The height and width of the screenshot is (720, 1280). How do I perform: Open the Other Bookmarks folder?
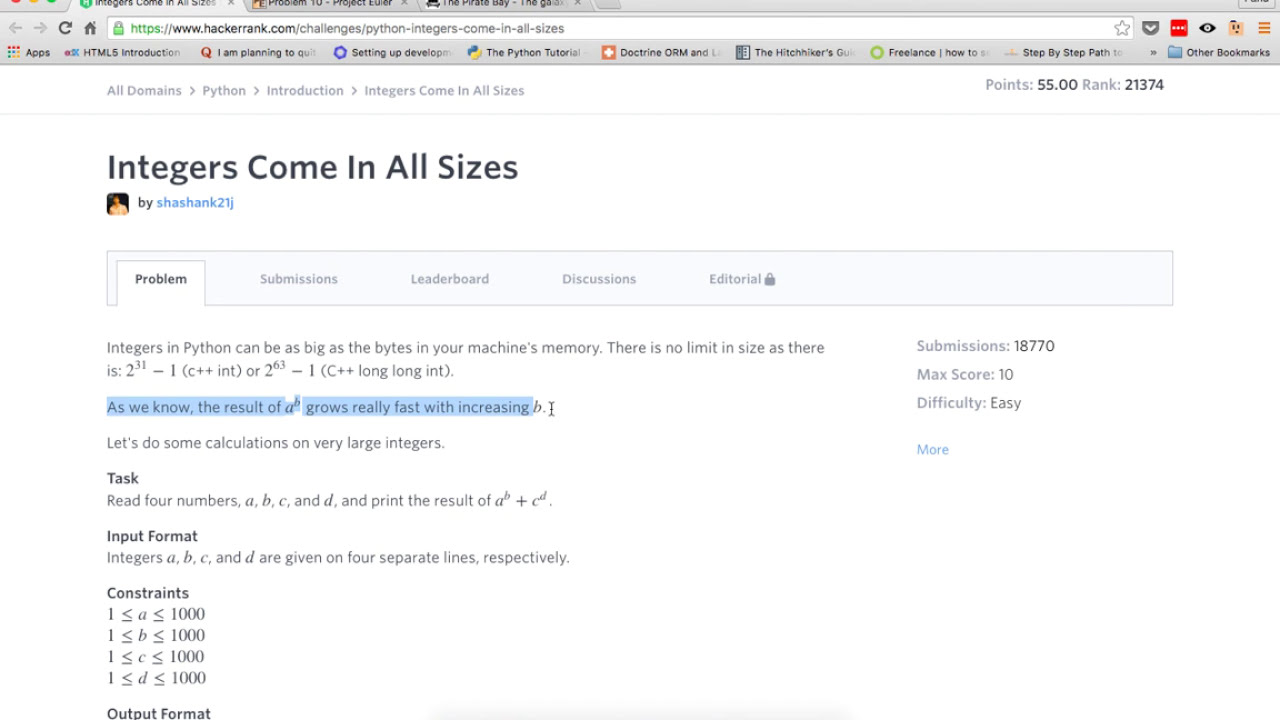1218,52
